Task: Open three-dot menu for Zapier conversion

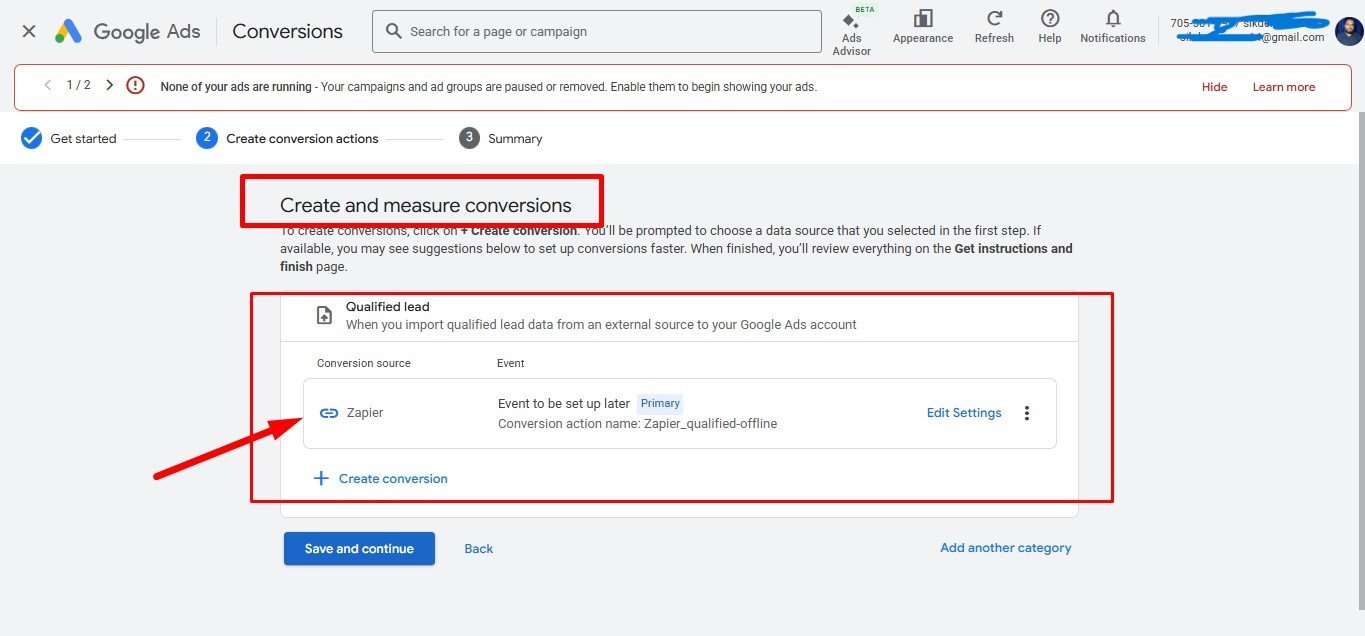Action: pyautogui.click(x=1026, y=413)
